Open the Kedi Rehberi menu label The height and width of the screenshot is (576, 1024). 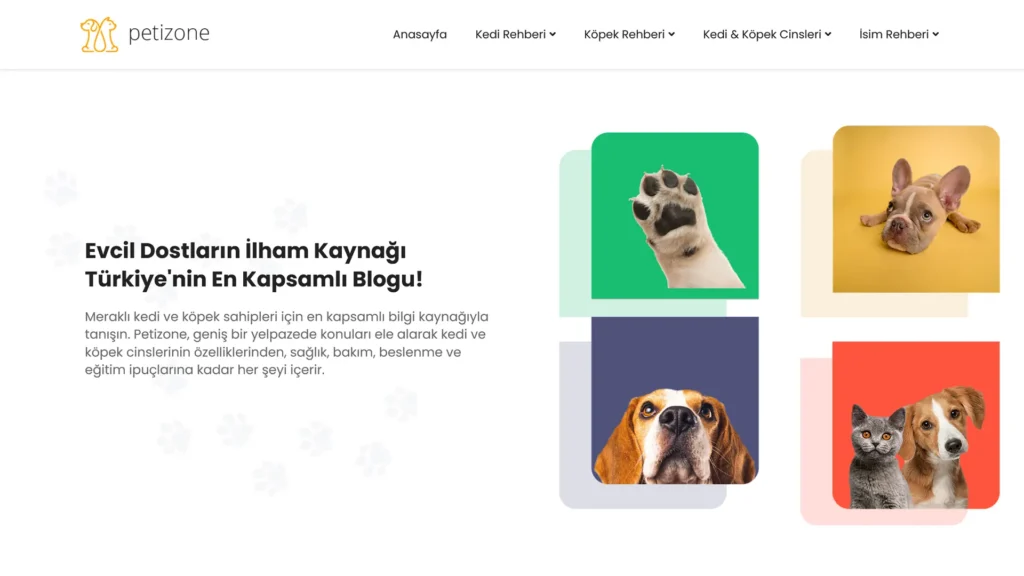point(510,34)
